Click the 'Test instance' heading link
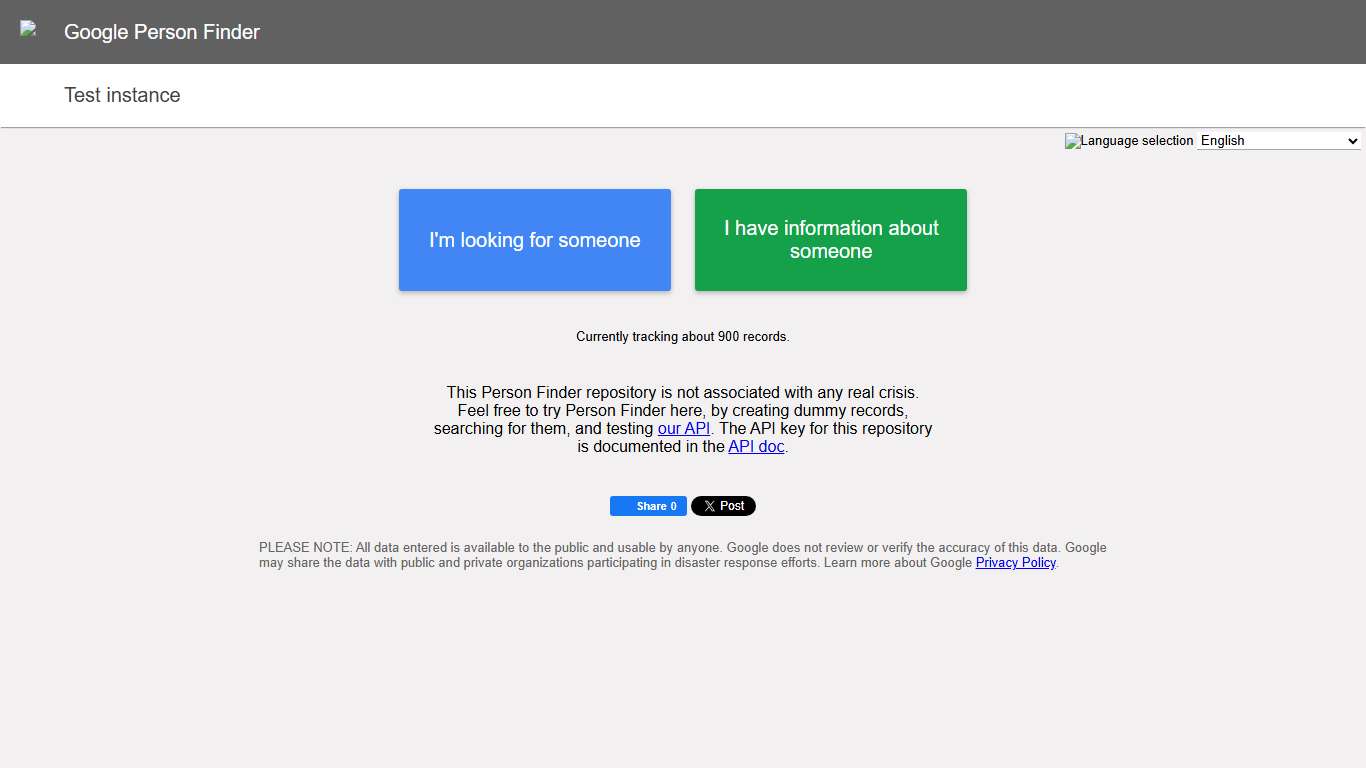The width and height of the screenshot is (1366, 768). 121,95
